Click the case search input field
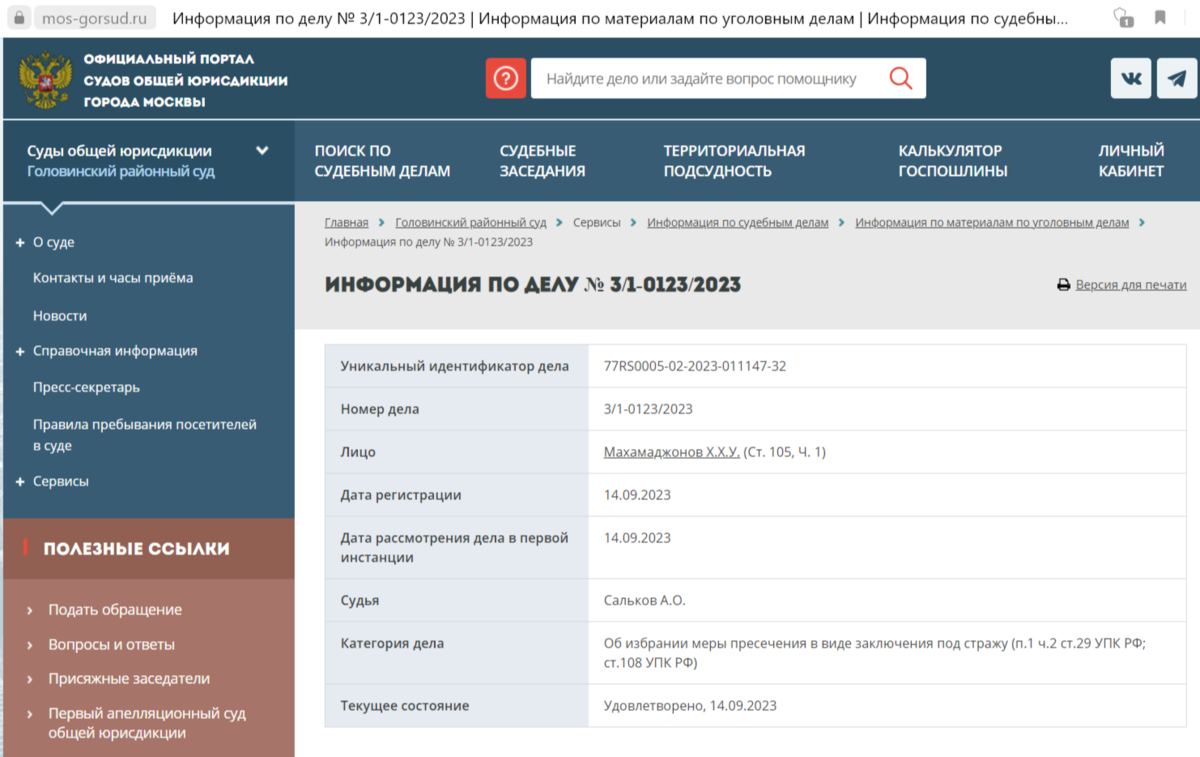Screen dimensions: 1200x757 [x=700, y=77]
